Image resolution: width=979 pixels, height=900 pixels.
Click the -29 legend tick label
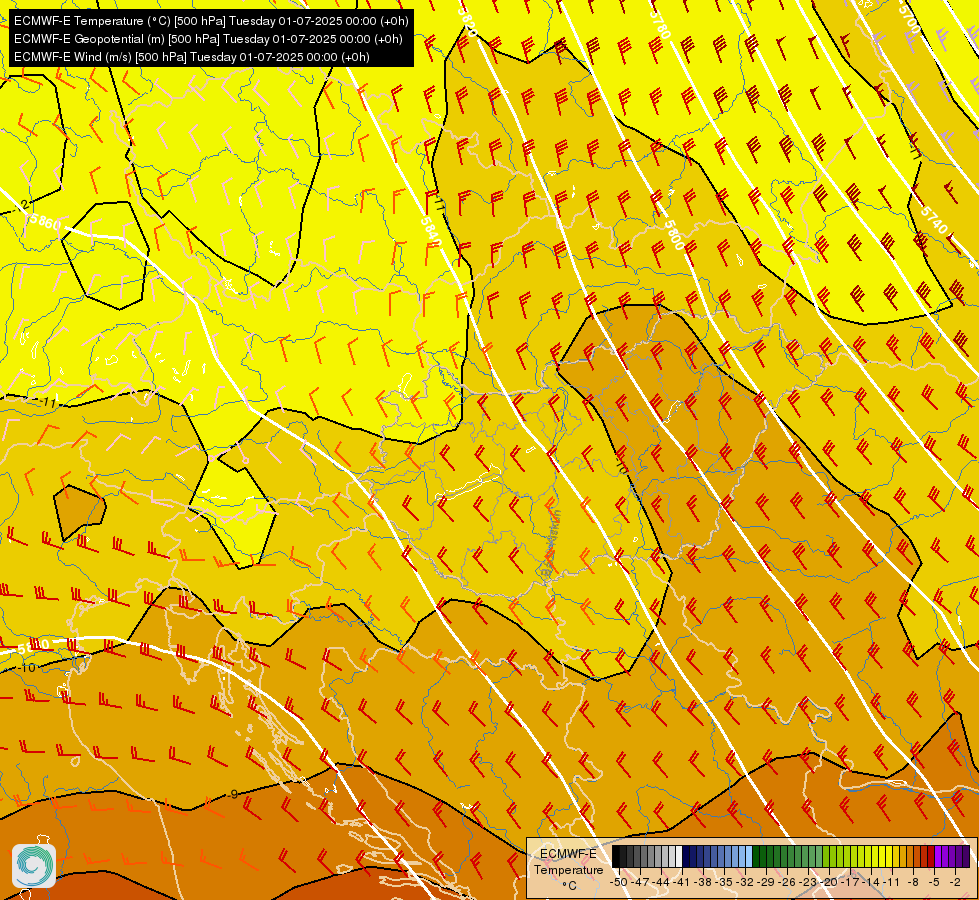tap(766, 882)
